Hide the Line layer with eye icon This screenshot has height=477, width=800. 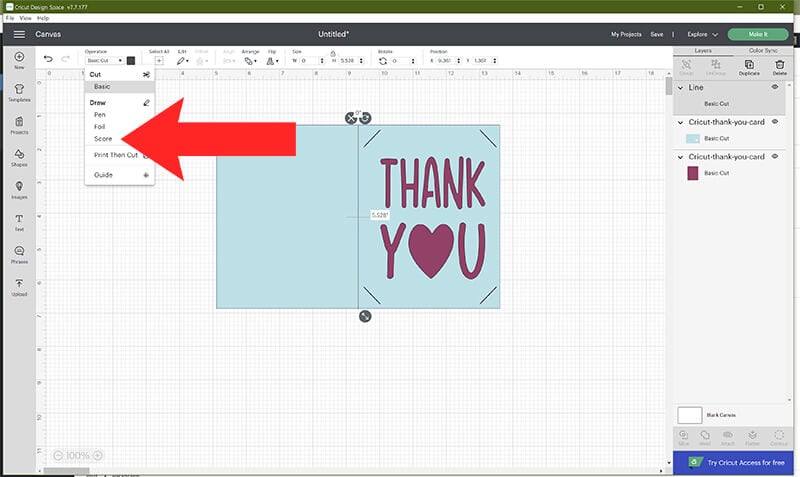coord(775,87)
